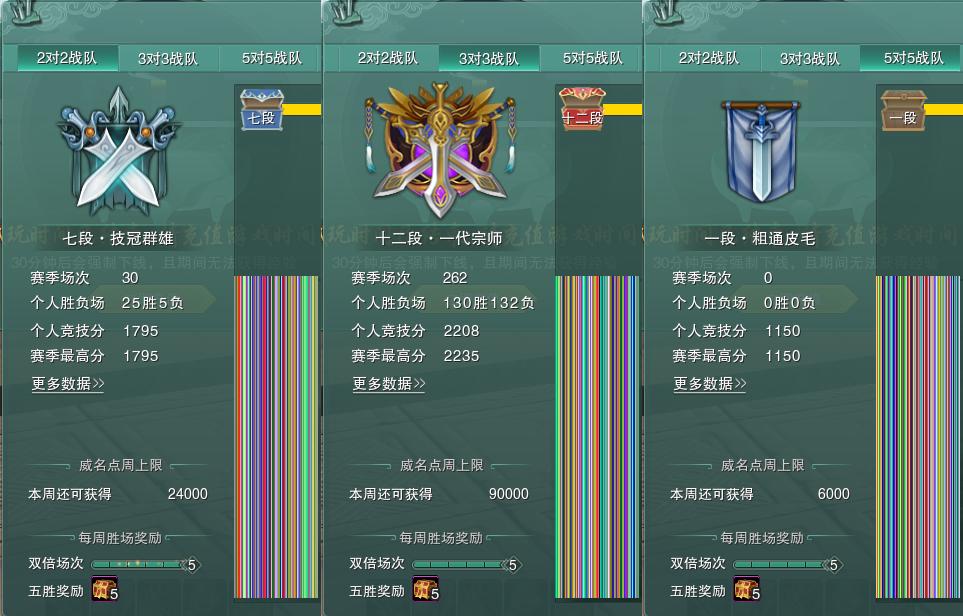Expand 更多数据 in the 3对3 panel
This screenshot has width=963, height=616.
pyautogui.click(x=389, y=384)
